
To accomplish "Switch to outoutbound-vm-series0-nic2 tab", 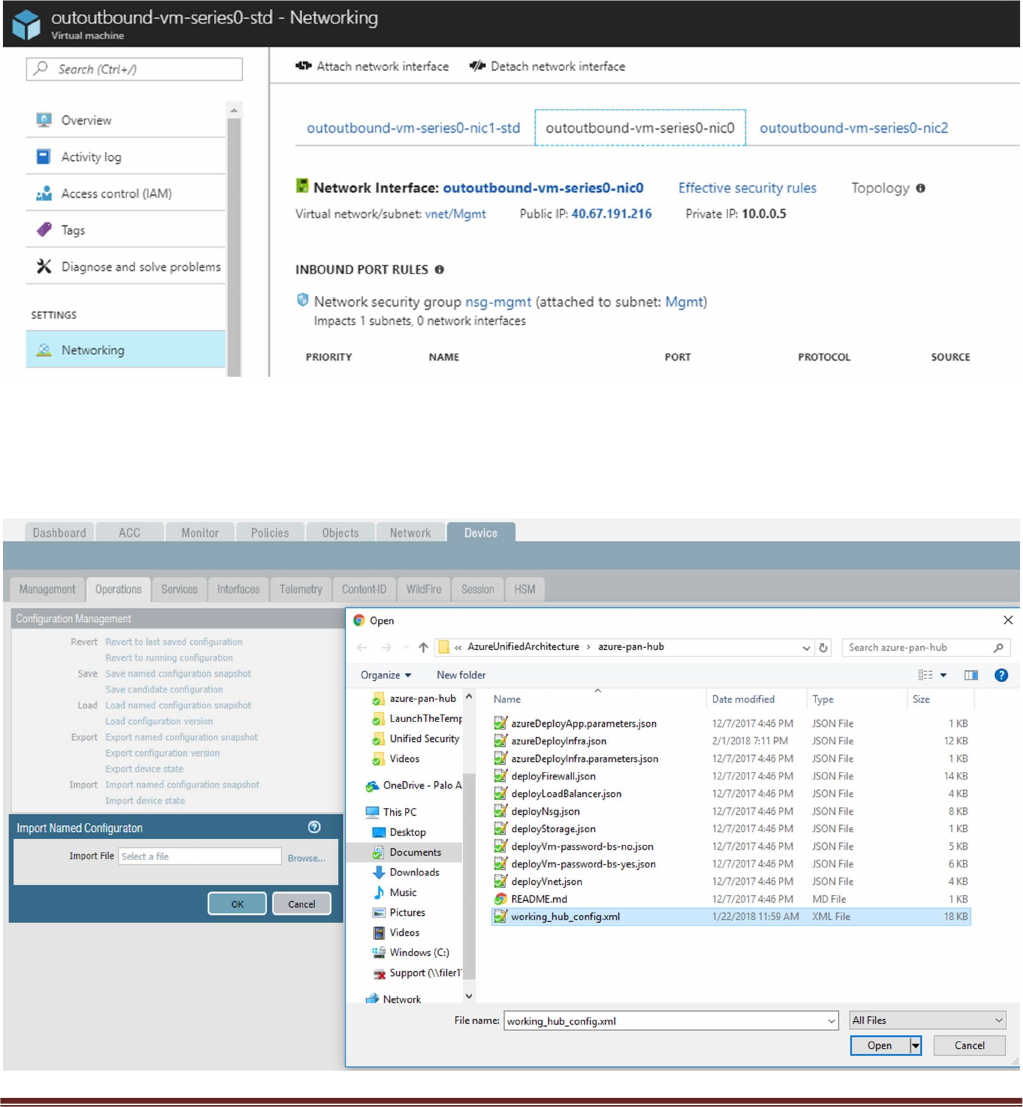I will (854, 128).
